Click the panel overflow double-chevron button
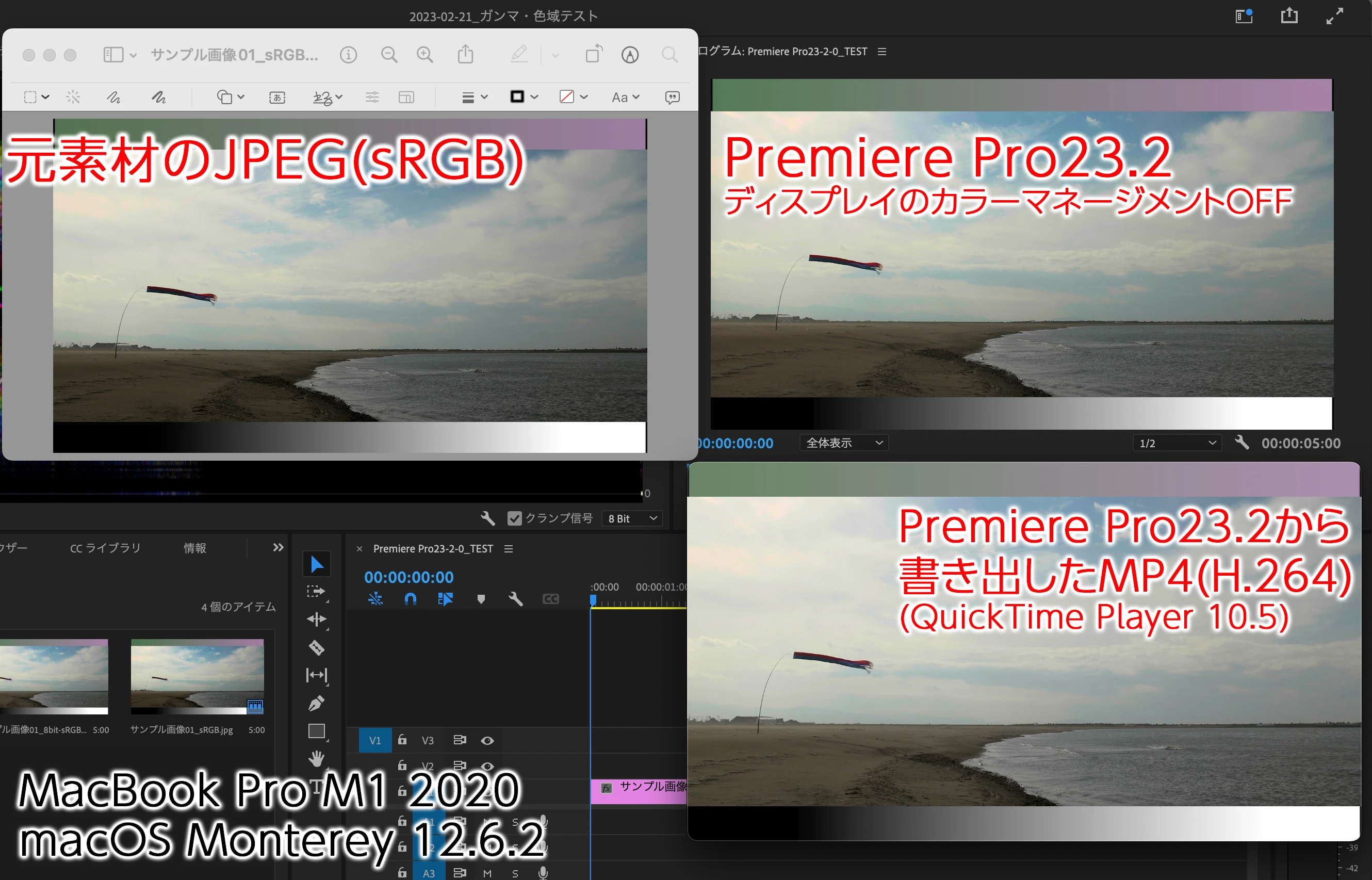 279,547
